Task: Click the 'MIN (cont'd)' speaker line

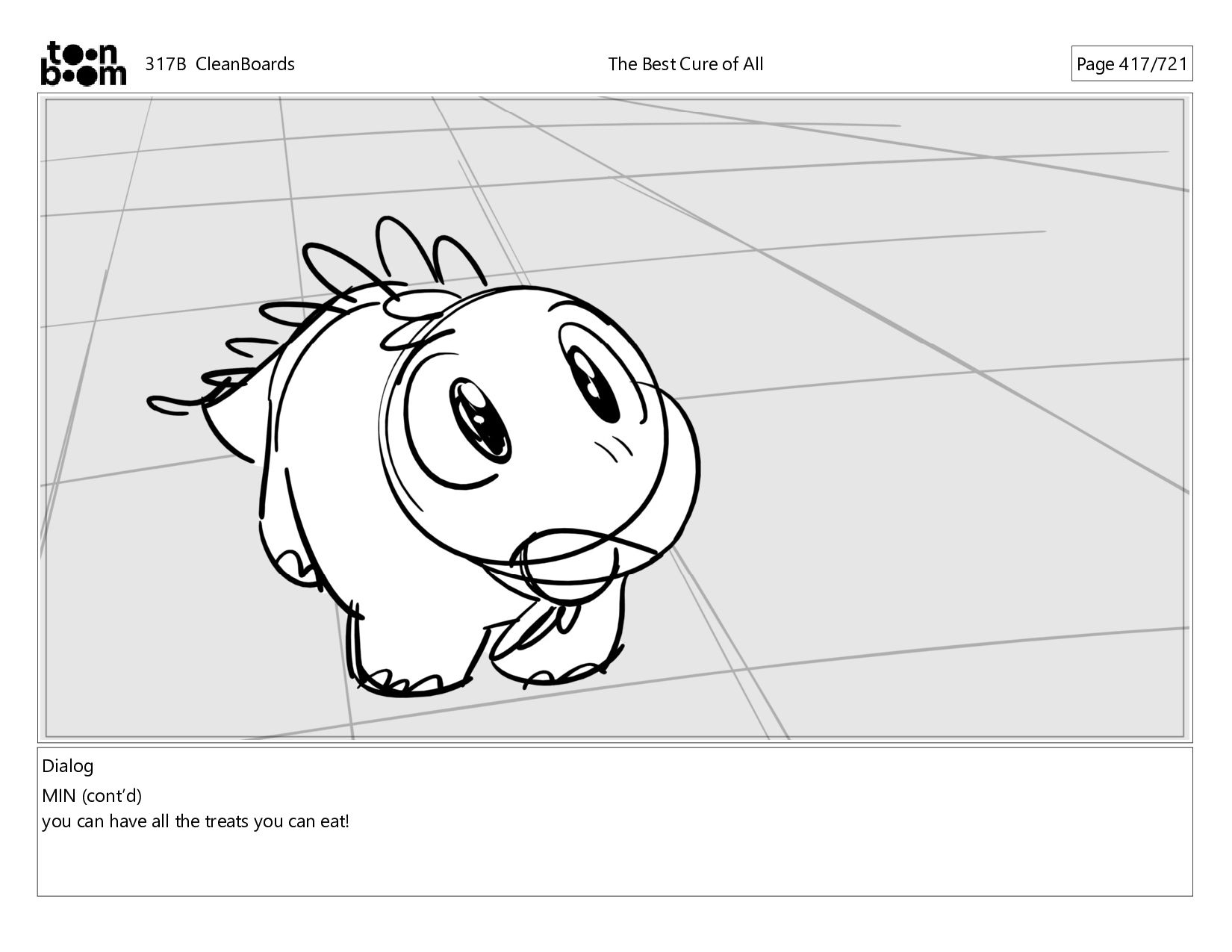Action: click(x=92, y=795)
